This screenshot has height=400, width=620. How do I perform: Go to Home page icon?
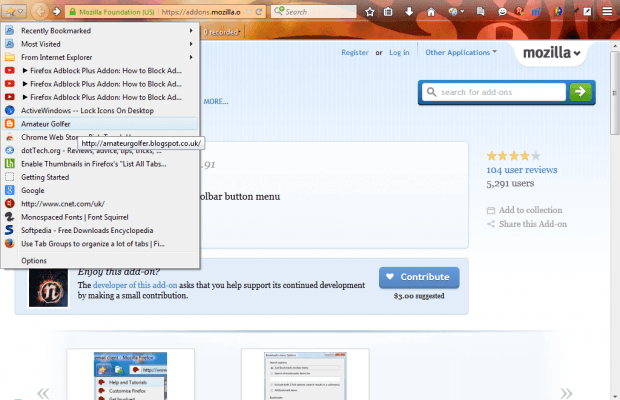[x=431, y=12]
